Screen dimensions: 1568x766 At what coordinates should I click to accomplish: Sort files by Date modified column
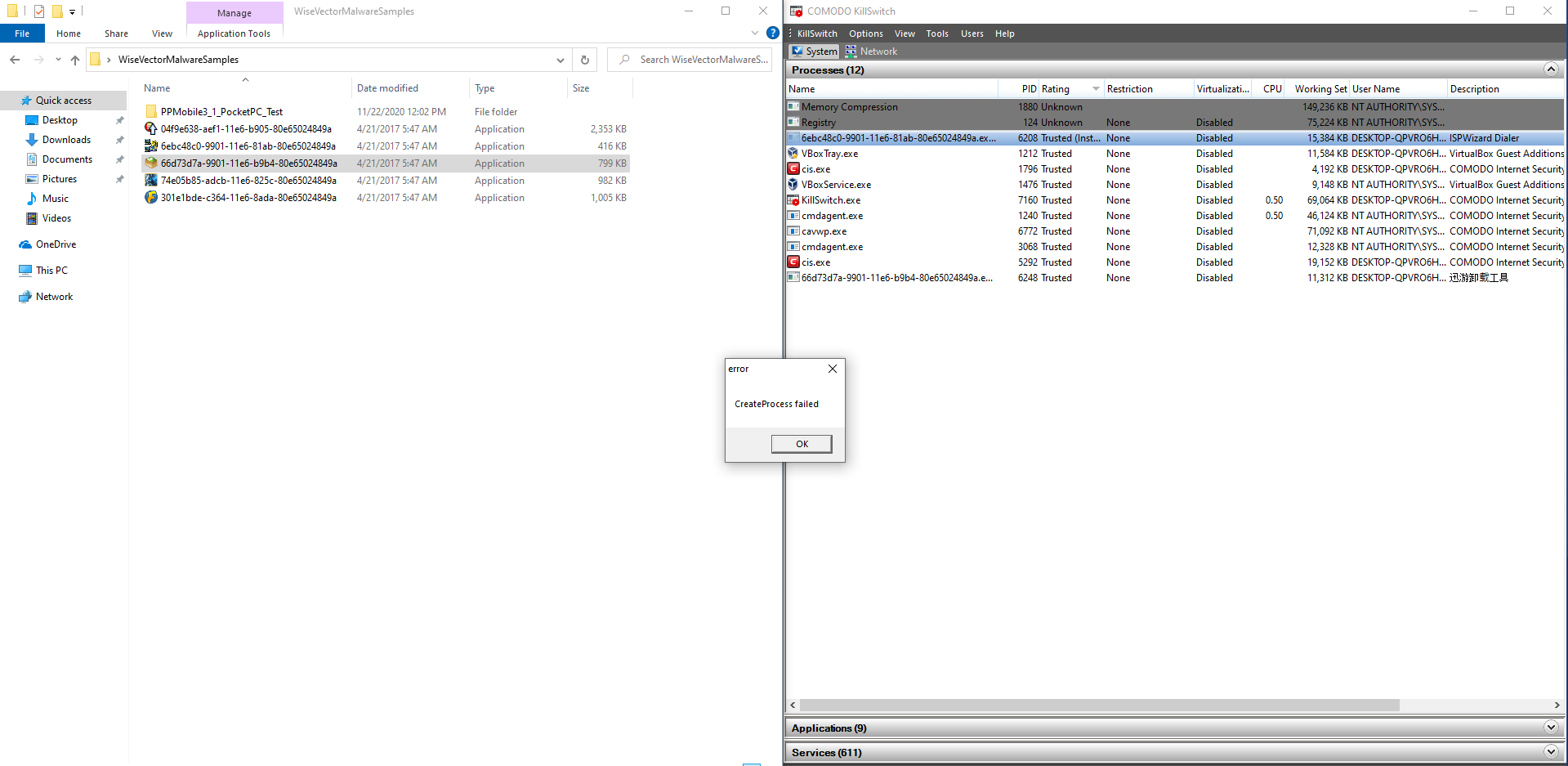pos(411,88)
